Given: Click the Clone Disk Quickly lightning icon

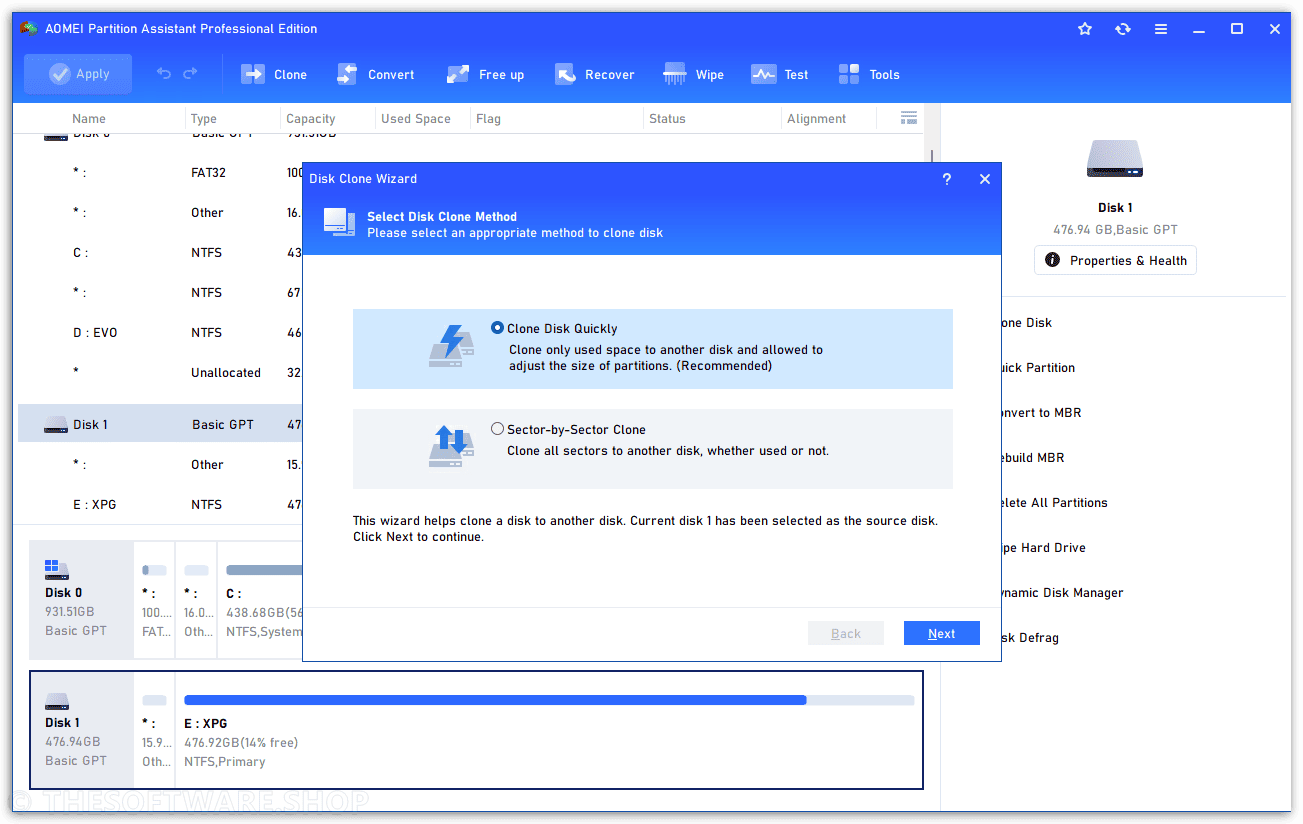Looking at the screenshot, I should pos(452,345).
